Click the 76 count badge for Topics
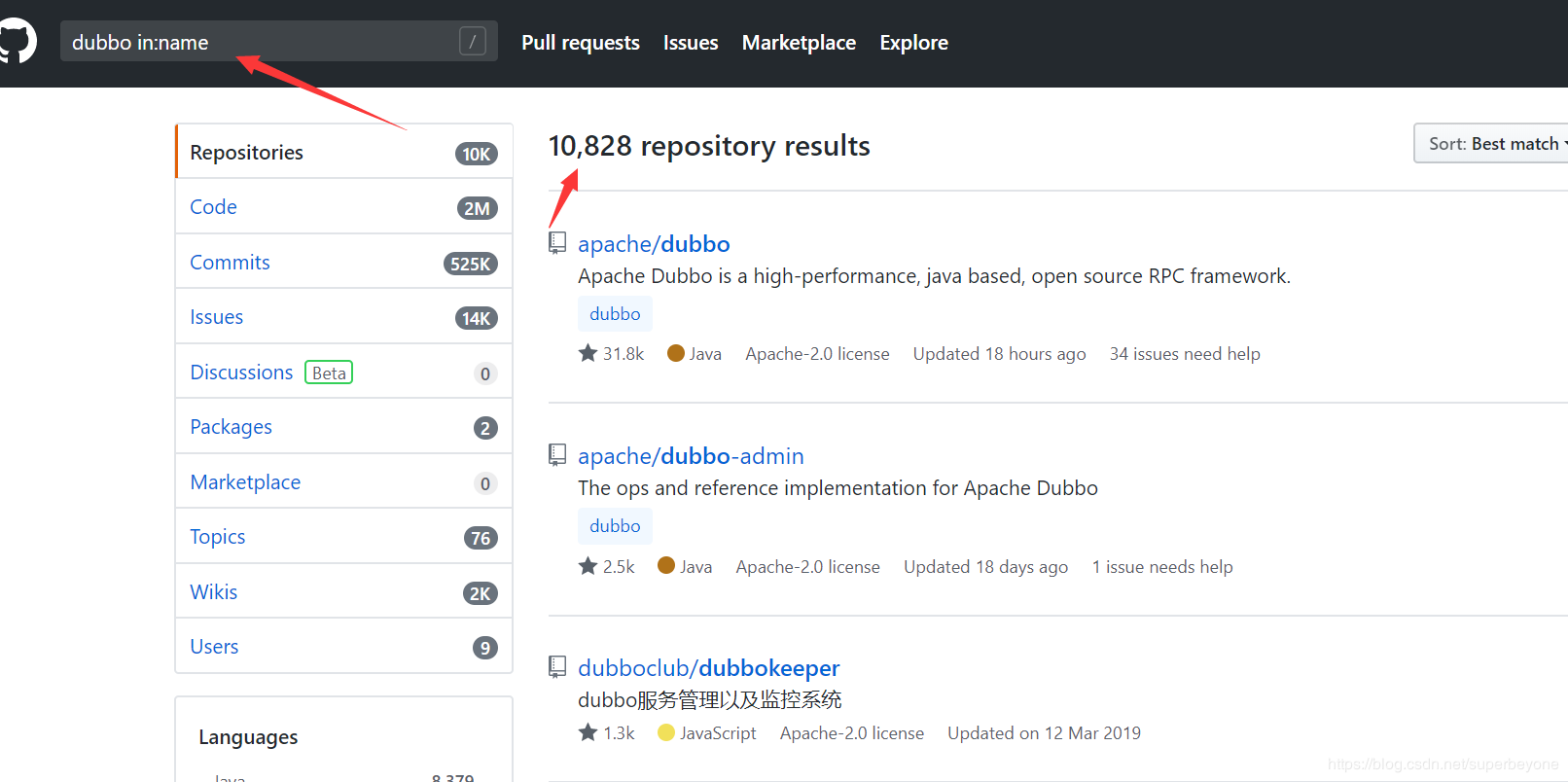 (481, 538)
